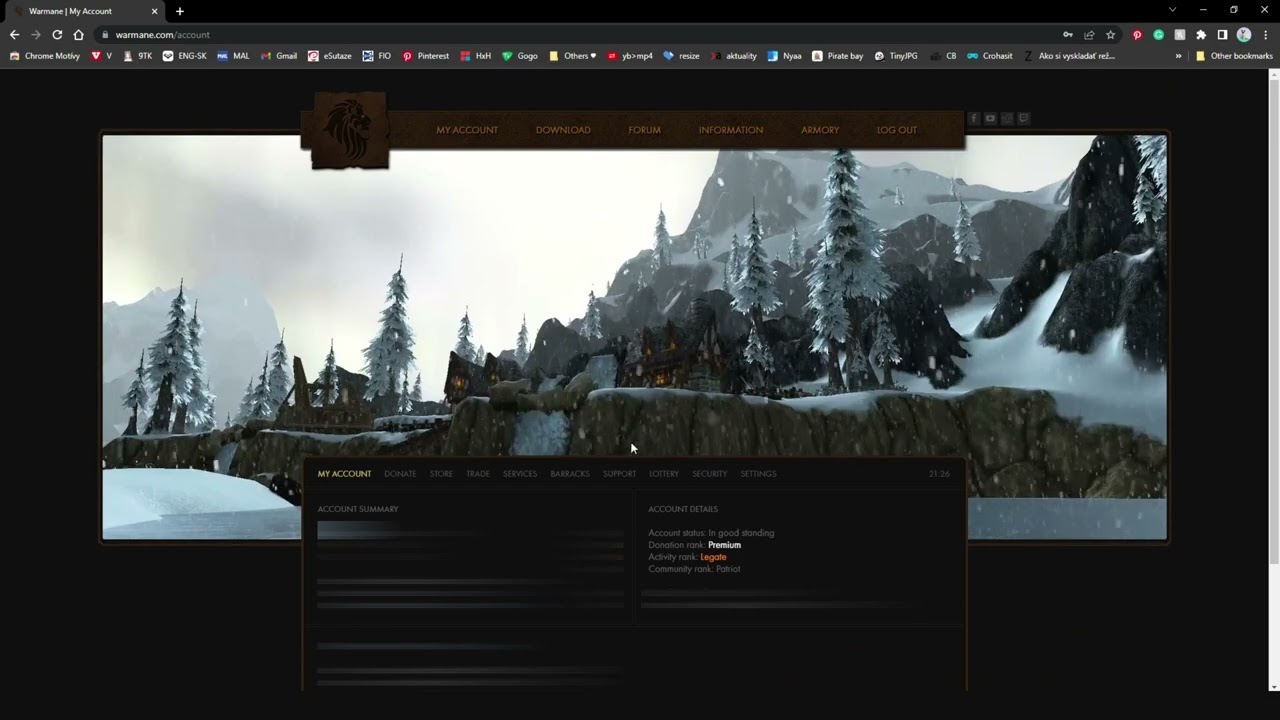Open the aktuality bookmark

pos(733,56)
